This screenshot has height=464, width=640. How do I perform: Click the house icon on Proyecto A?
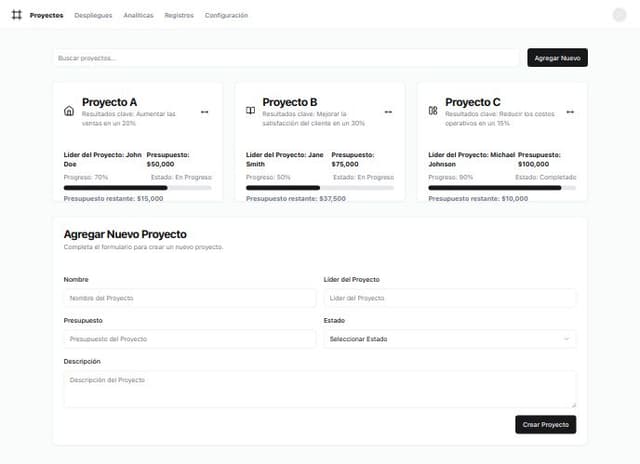pyautogui.click(x=68, y=111)
